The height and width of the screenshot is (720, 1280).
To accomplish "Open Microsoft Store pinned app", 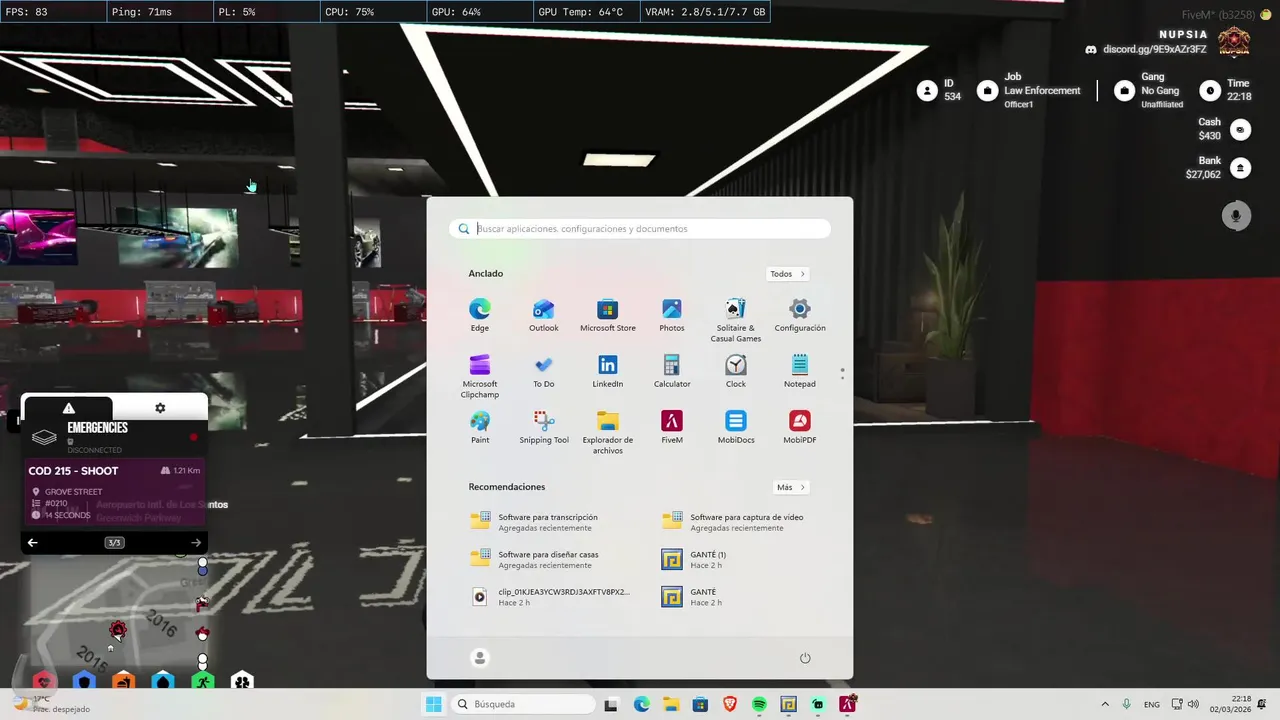I will coord(608,314).
